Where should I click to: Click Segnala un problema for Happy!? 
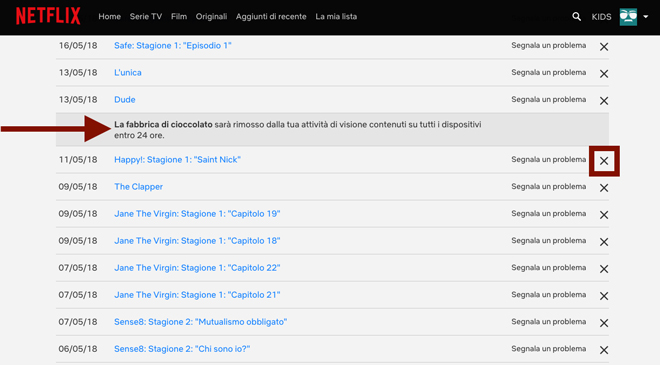[x=548, y=159]
